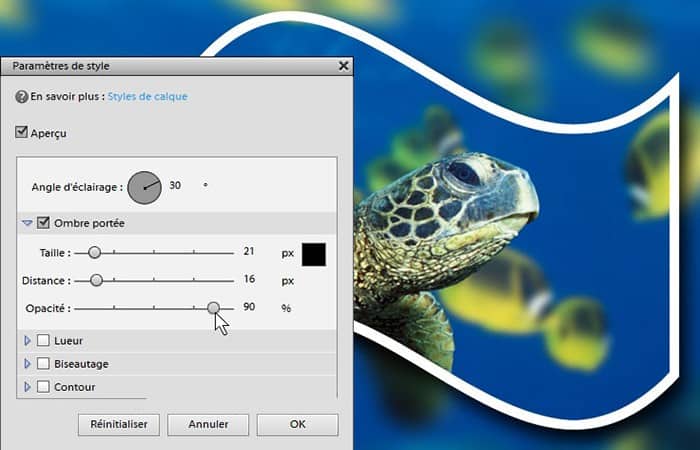This screenshot has width=700, height=450.
Task: Click the Réinitialiser button
Action: click(119, 424)
